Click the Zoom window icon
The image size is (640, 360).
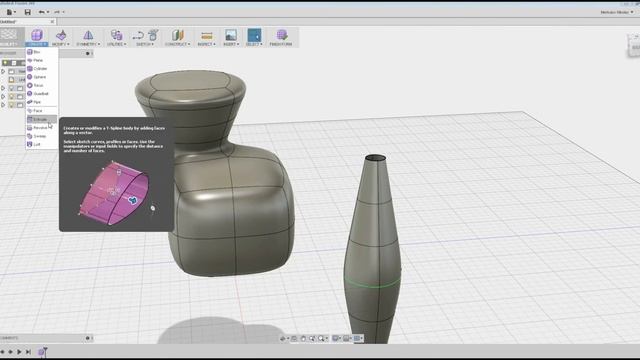coord(312,338)
